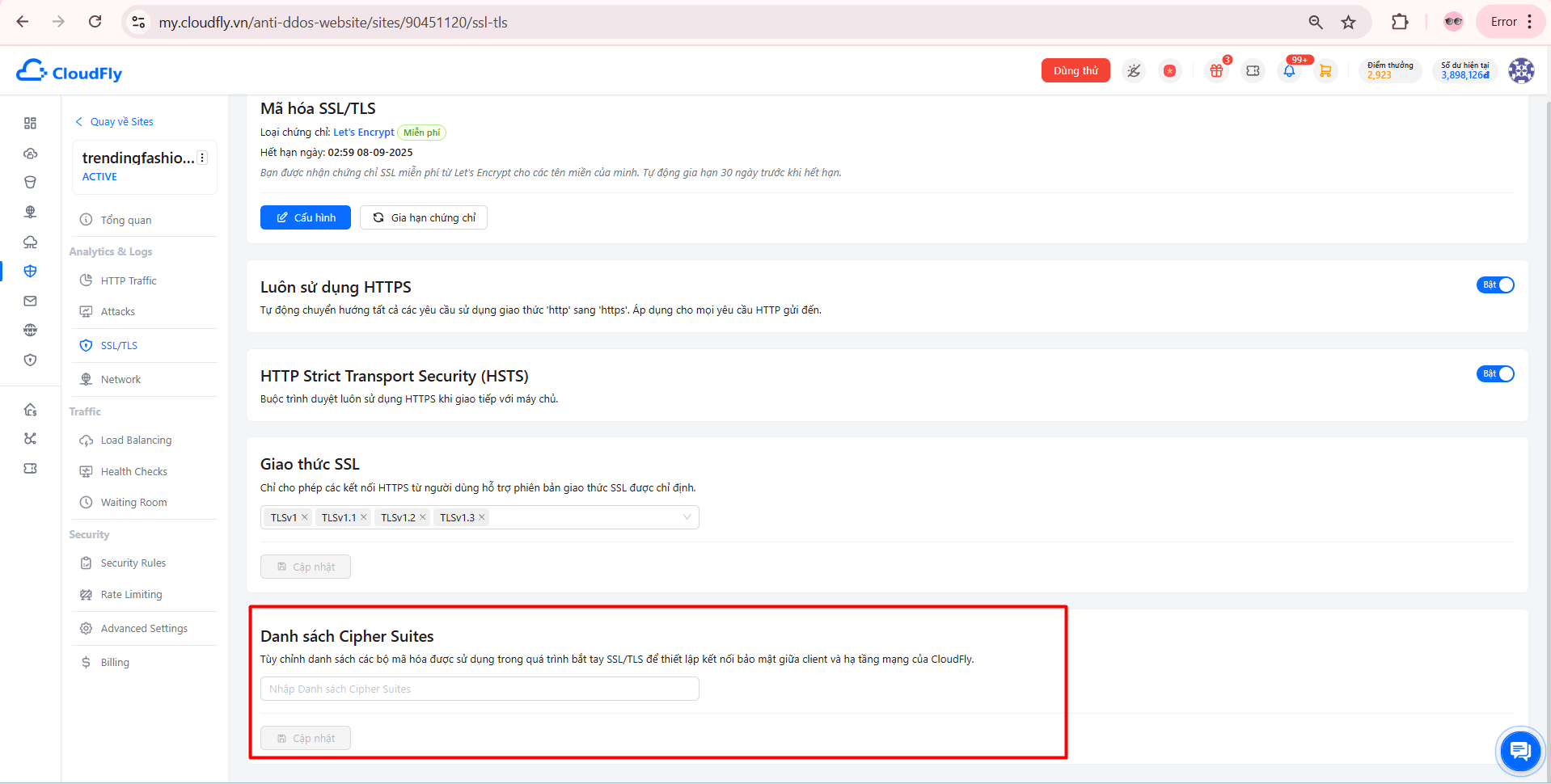Open the user avatar menu
The height and width of the screenshot is (784, 1551).
click(x=1521, y=70)
